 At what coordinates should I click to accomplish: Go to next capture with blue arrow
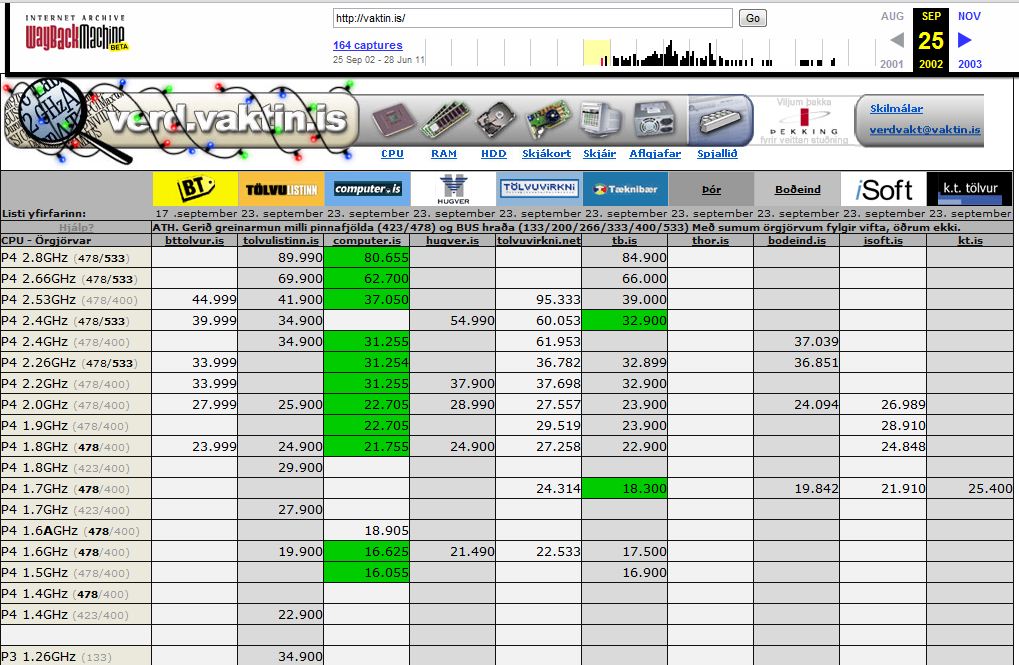[x=965, y=40]
